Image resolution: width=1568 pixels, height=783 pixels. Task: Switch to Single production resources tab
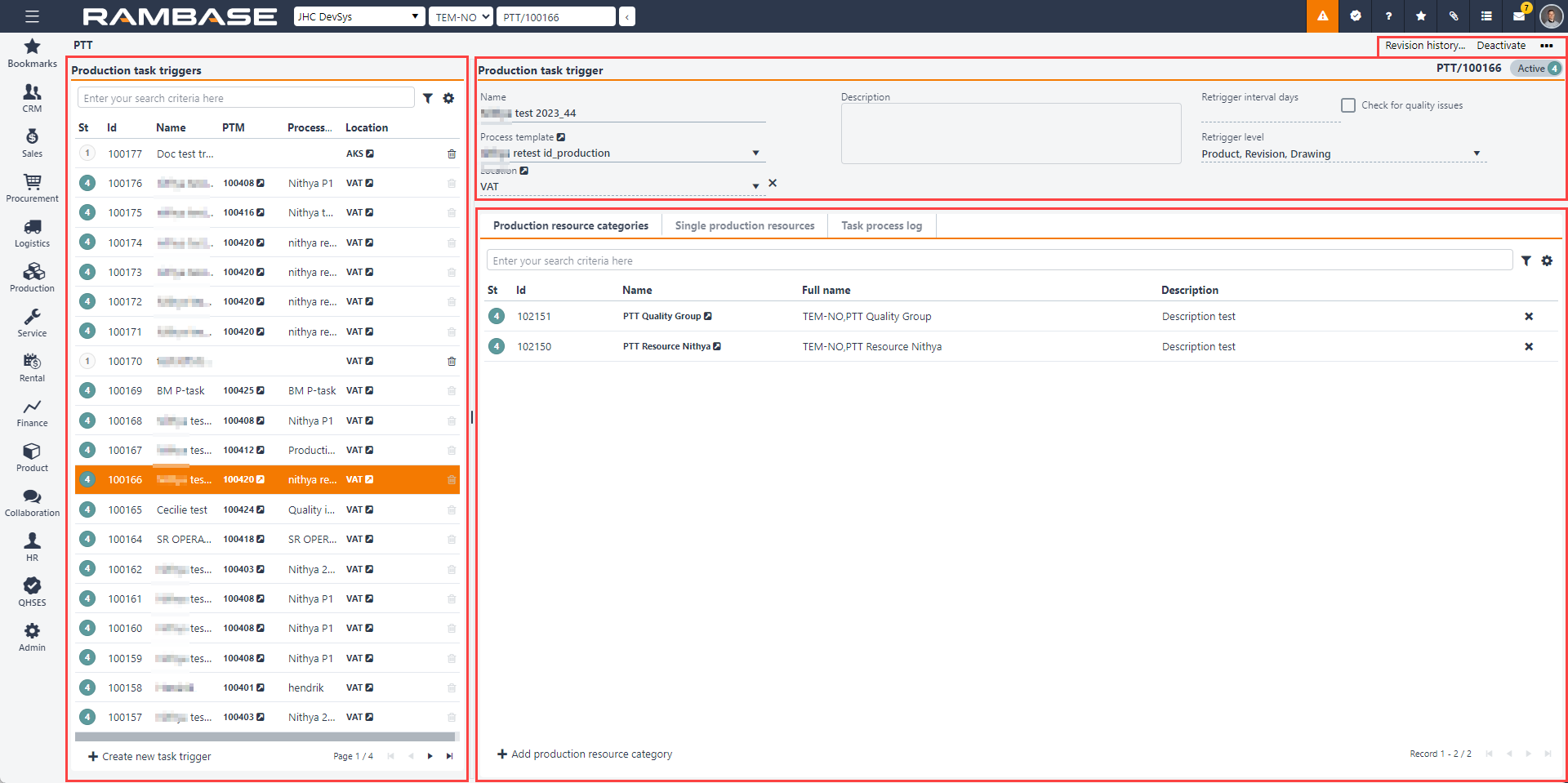pyautogui.click(x=744, y=225)
